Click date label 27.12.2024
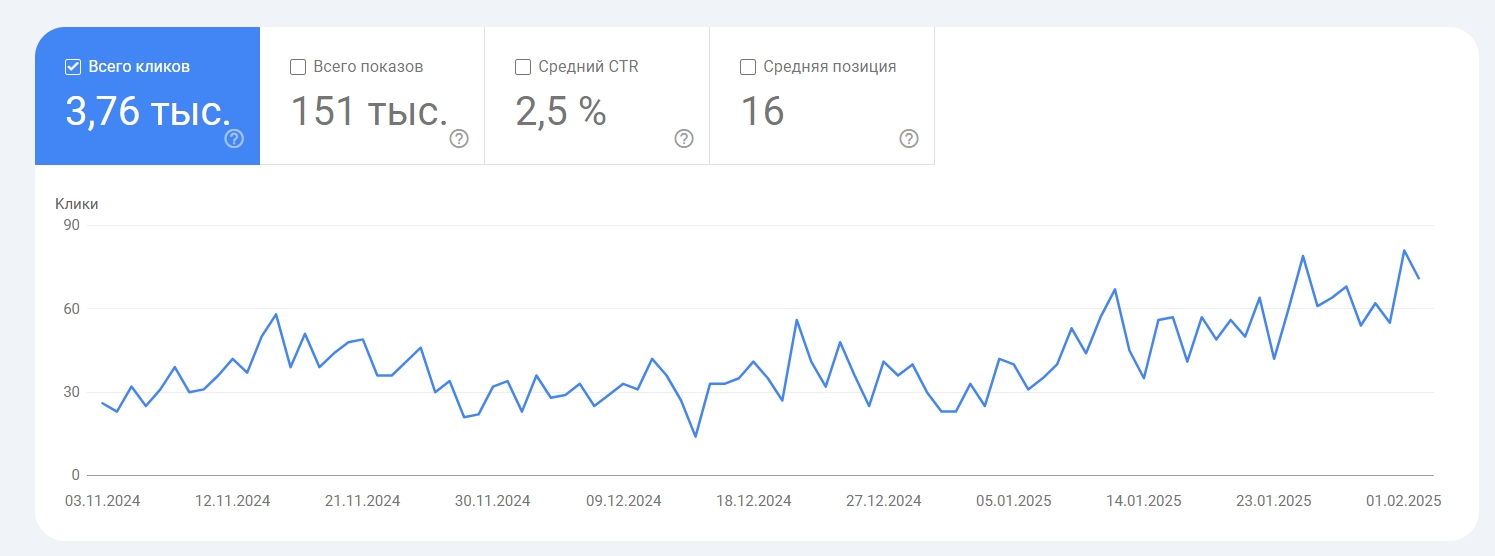Viewport: 1495px width, 556px height. coord(883,501)
